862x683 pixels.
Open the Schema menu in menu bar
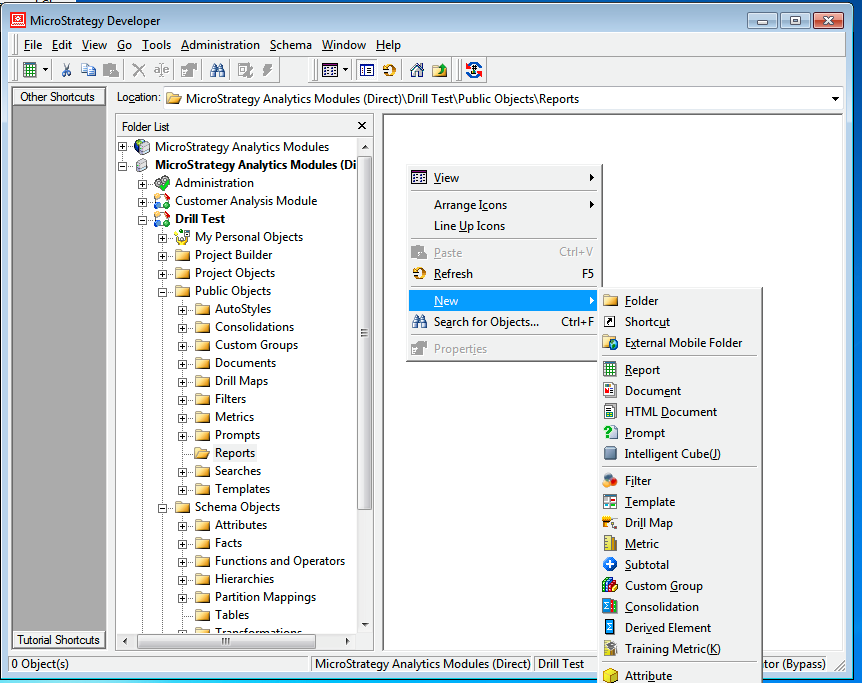point(290,45)
